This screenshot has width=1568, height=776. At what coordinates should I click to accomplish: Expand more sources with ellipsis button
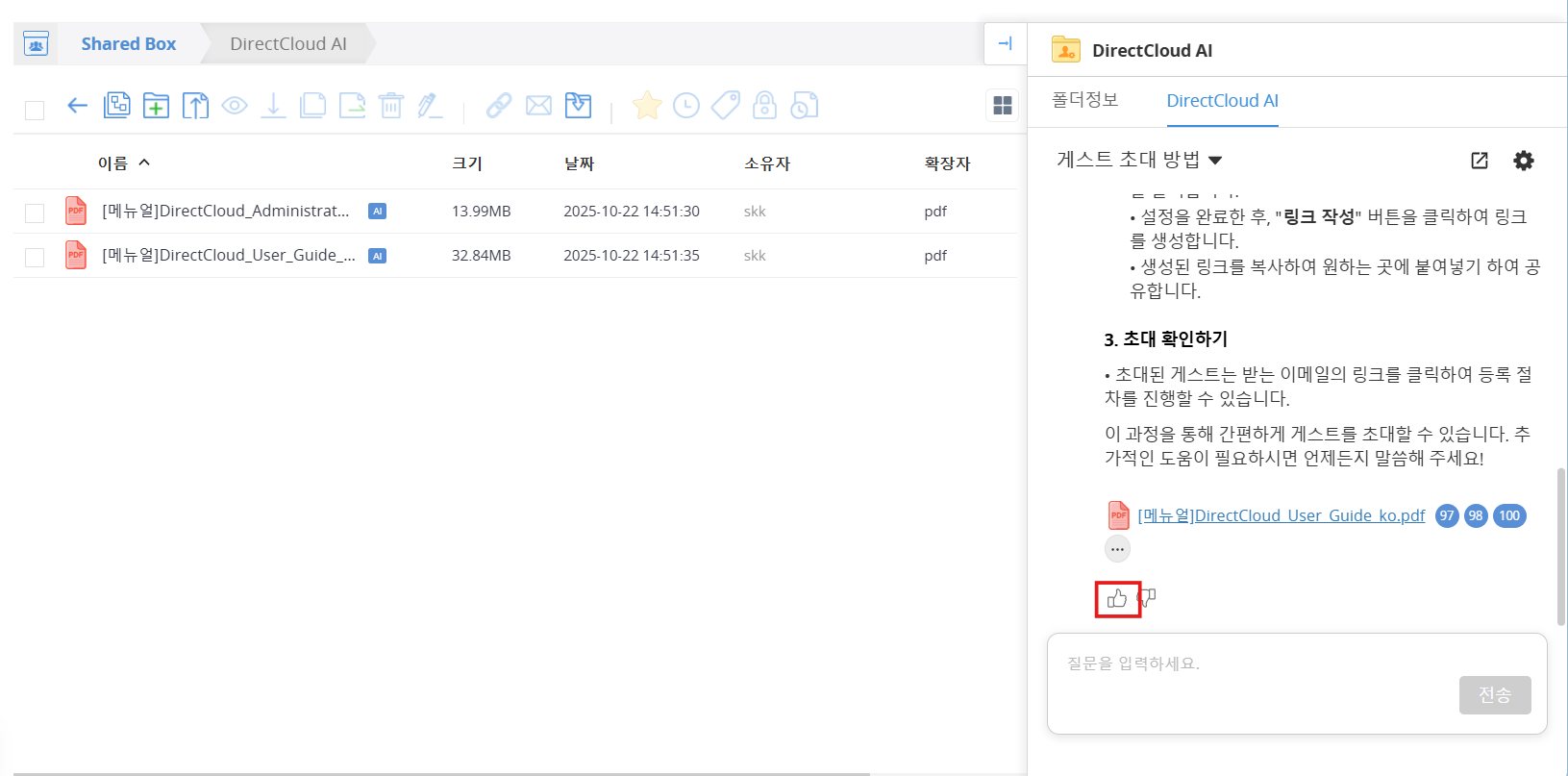click(x=1117, y=549)
